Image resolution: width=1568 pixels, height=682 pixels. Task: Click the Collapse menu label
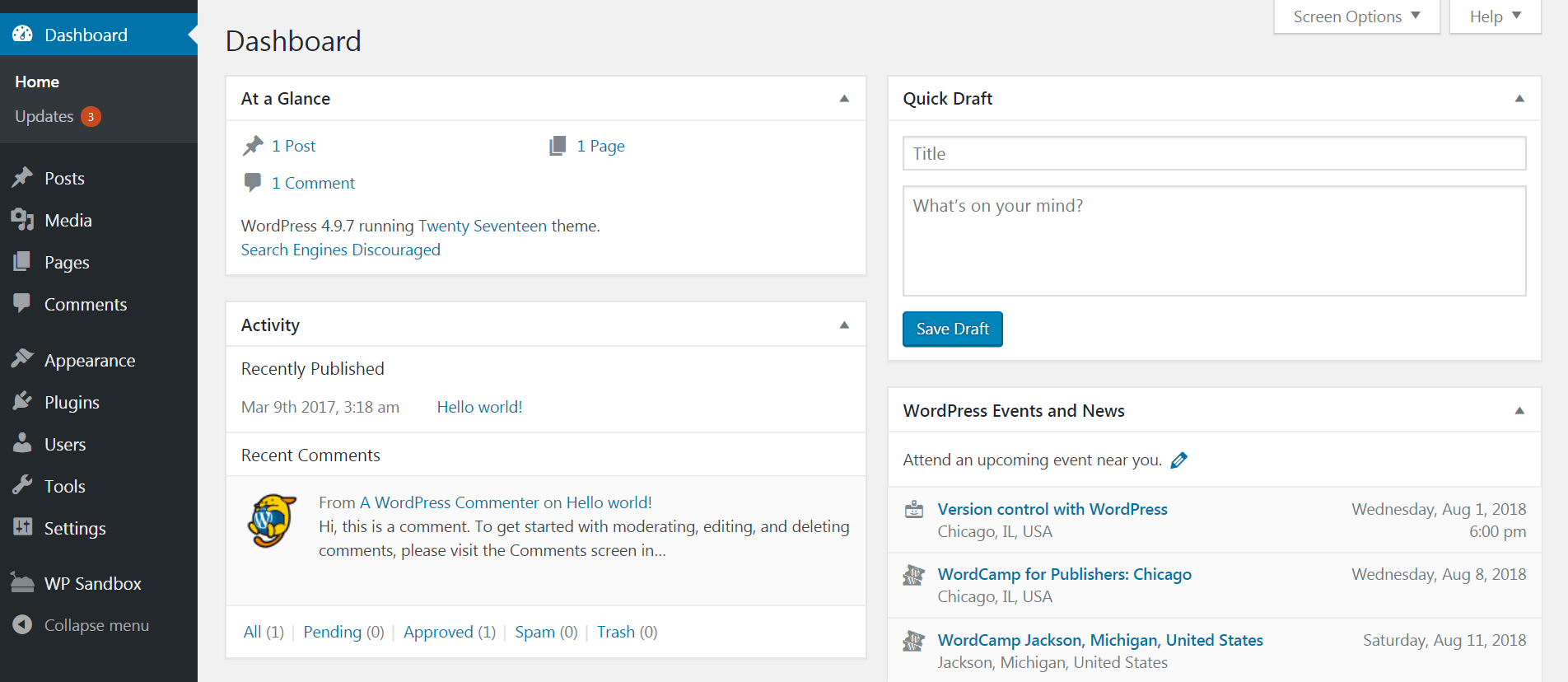(96, 625)
